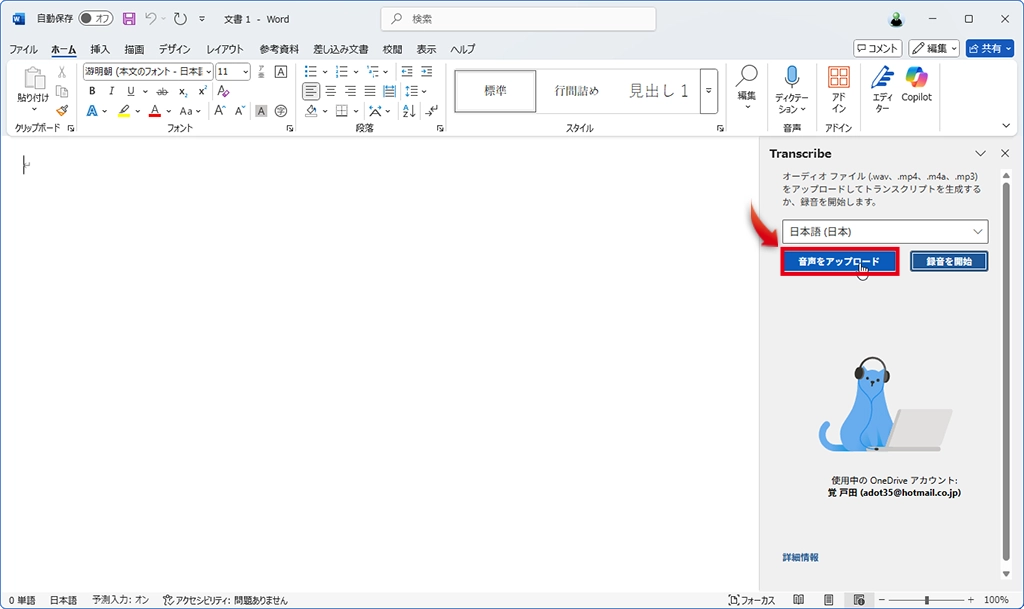
Task: Click the zoom slider in status bar
Action: click(x=926, y=600)
